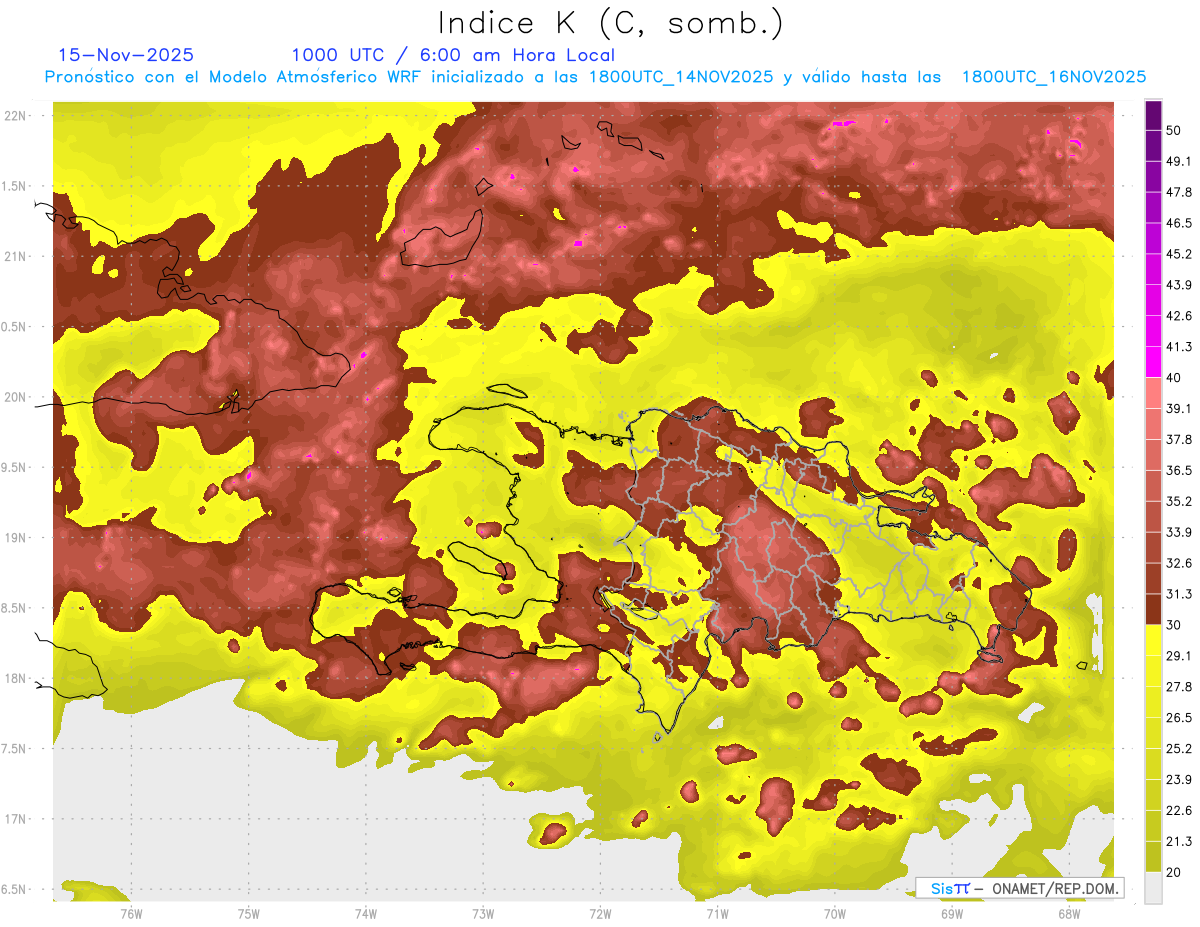Click the '37.8' color scale value
1200x927 pixels.
(1179, 439)
